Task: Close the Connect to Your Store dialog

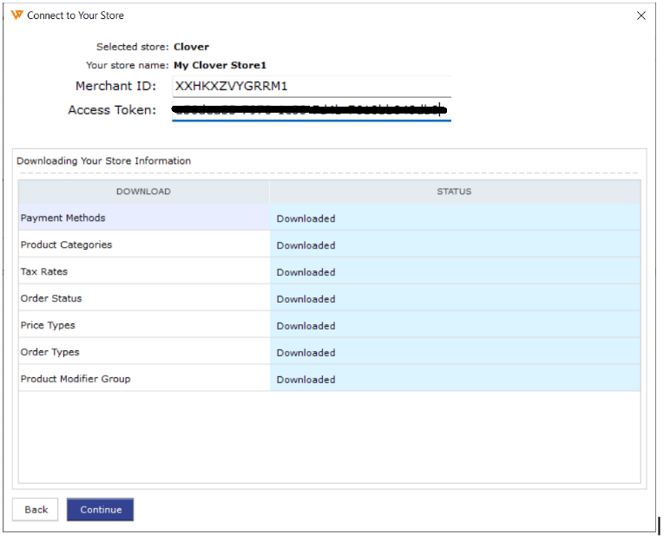Action: (x=641, y=16)
